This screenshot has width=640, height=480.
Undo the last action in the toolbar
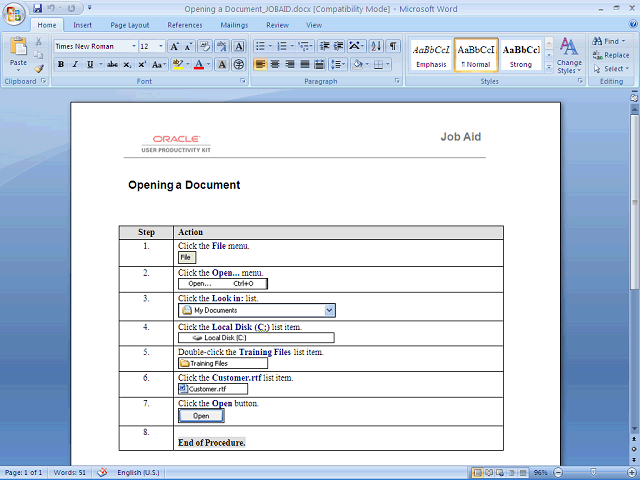tap(51, 8)
